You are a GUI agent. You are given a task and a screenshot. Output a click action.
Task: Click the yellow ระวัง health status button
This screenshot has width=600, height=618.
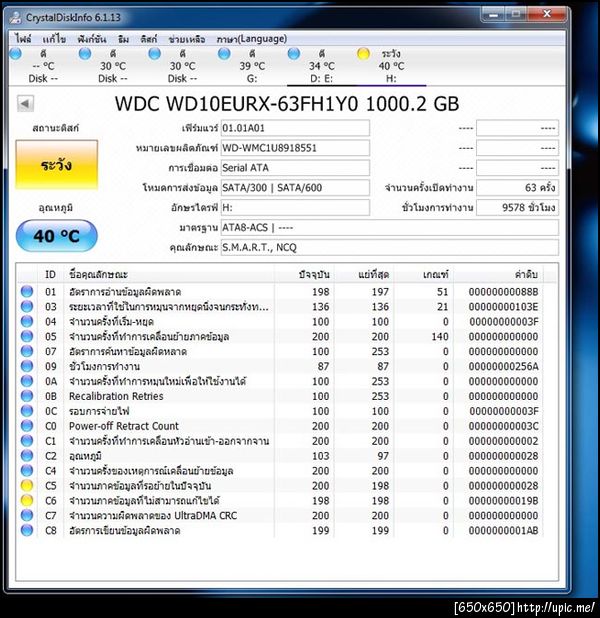click(x=57, y=165)
